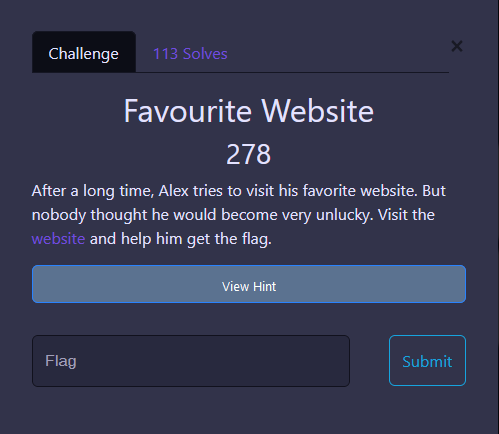Screen dimensions: 499x434
Task: Click the blue-outlined Submit button
Action: pos(427,361)
